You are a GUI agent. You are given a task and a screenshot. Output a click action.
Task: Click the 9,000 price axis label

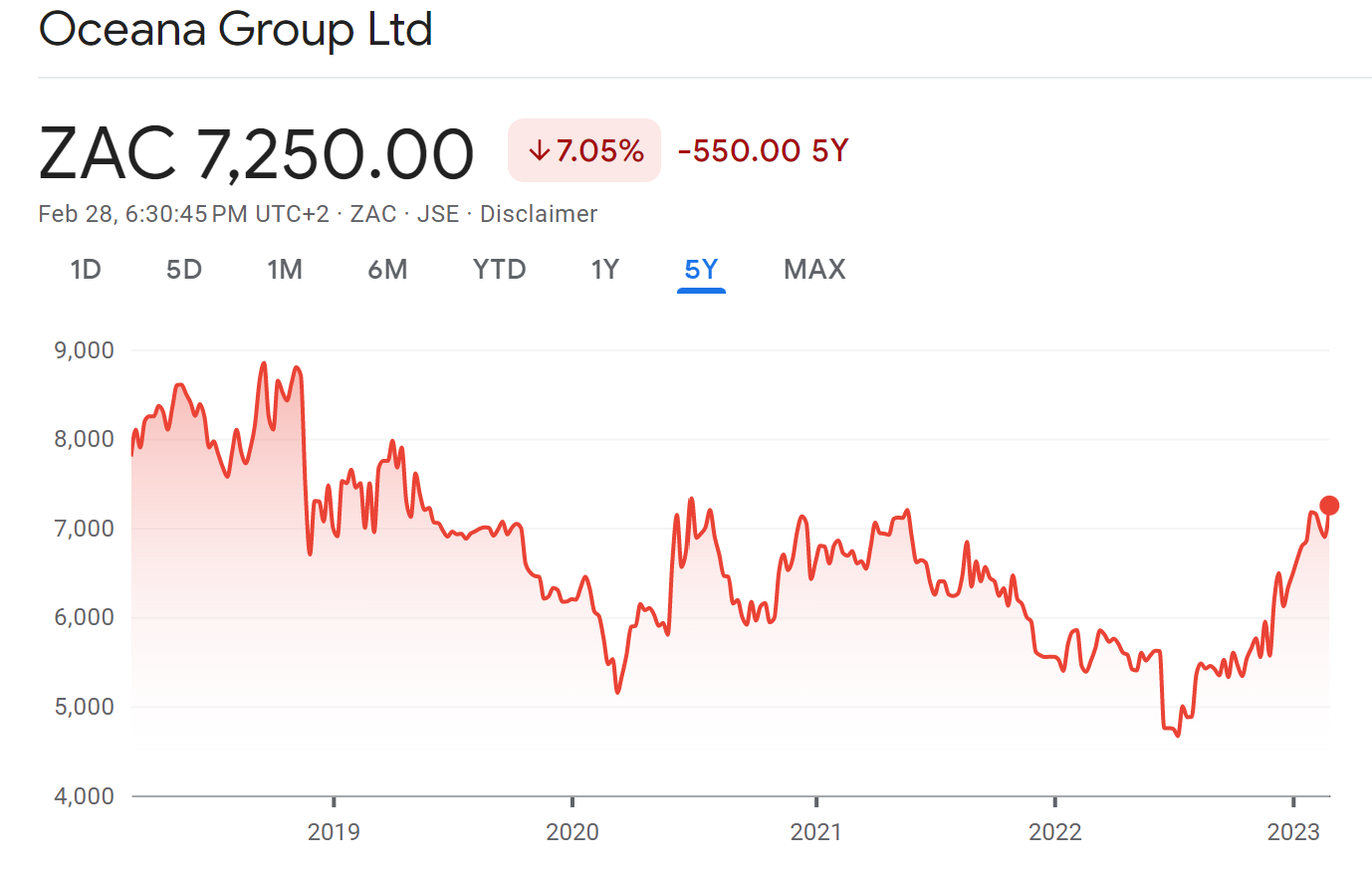[x=85, y=350]
